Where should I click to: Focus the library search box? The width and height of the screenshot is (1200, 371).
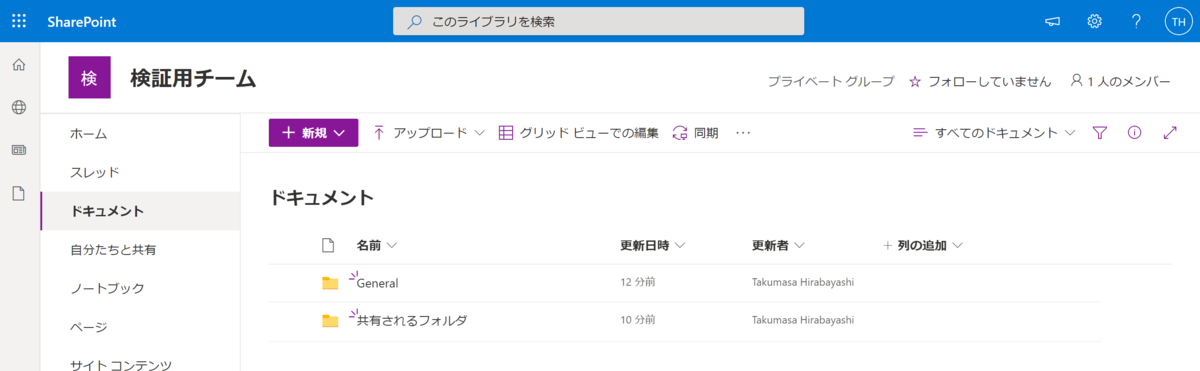(598, 21)
